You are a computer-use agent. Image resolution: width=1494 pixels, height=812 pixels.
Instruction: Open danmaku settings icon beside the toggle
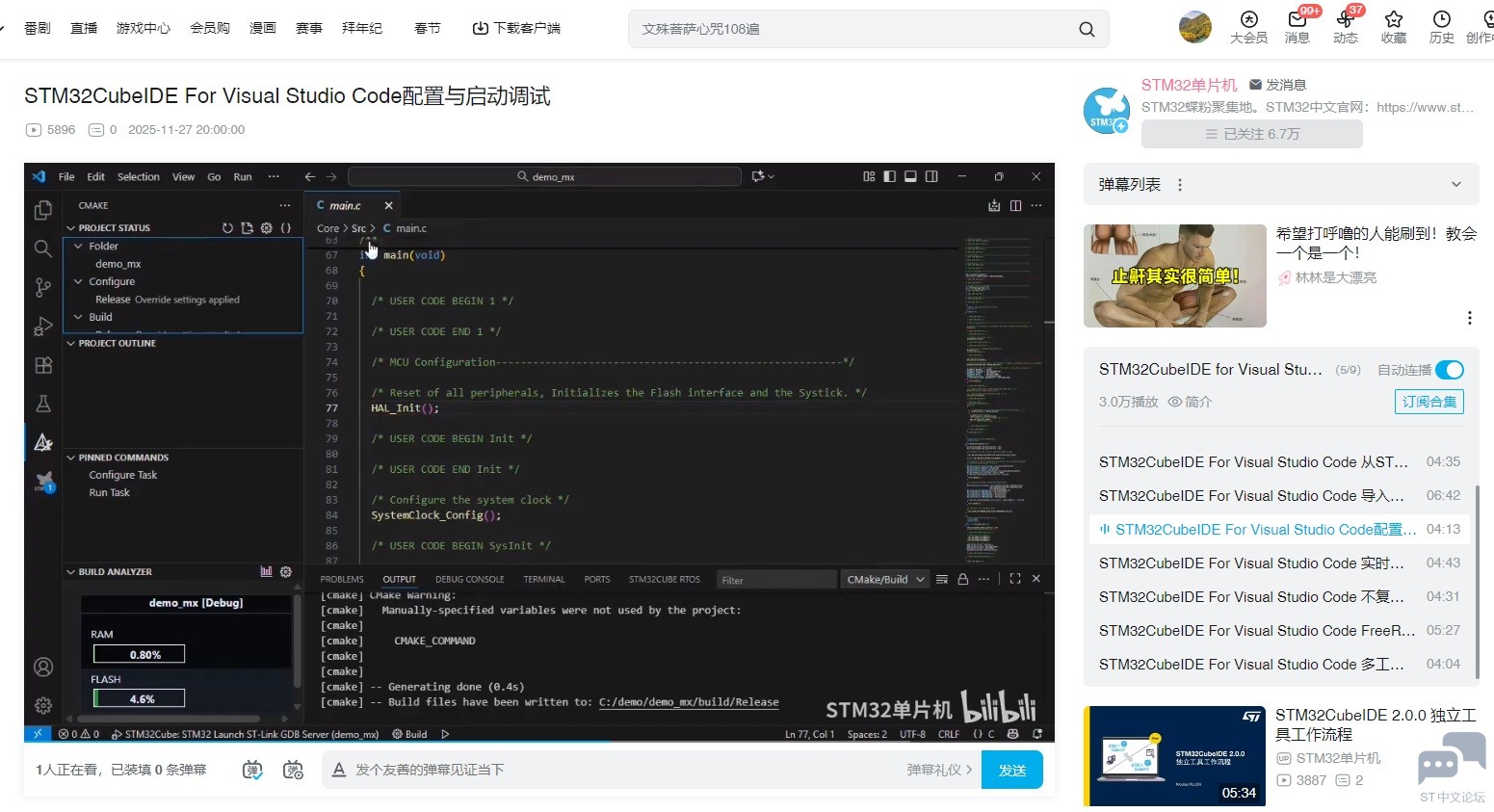coord(293,770)
